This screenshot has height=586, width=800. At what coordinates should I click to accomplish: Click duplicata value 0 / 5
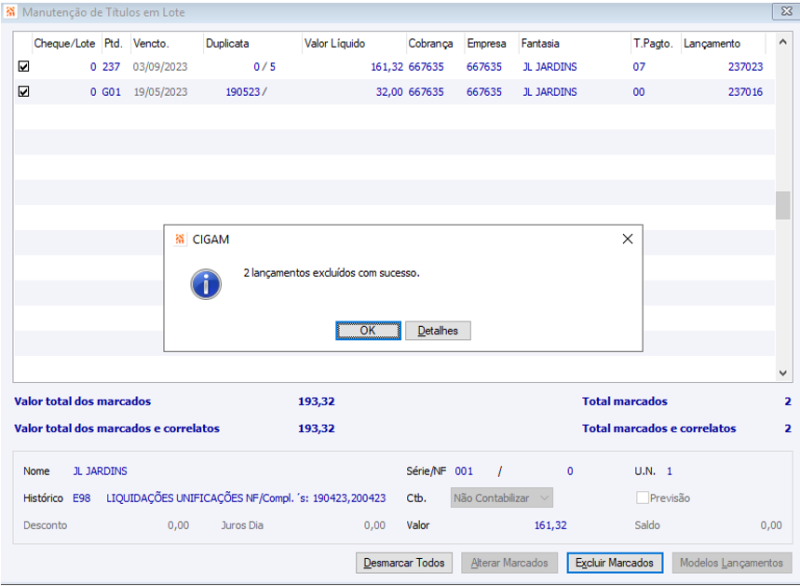click(264, 67)
